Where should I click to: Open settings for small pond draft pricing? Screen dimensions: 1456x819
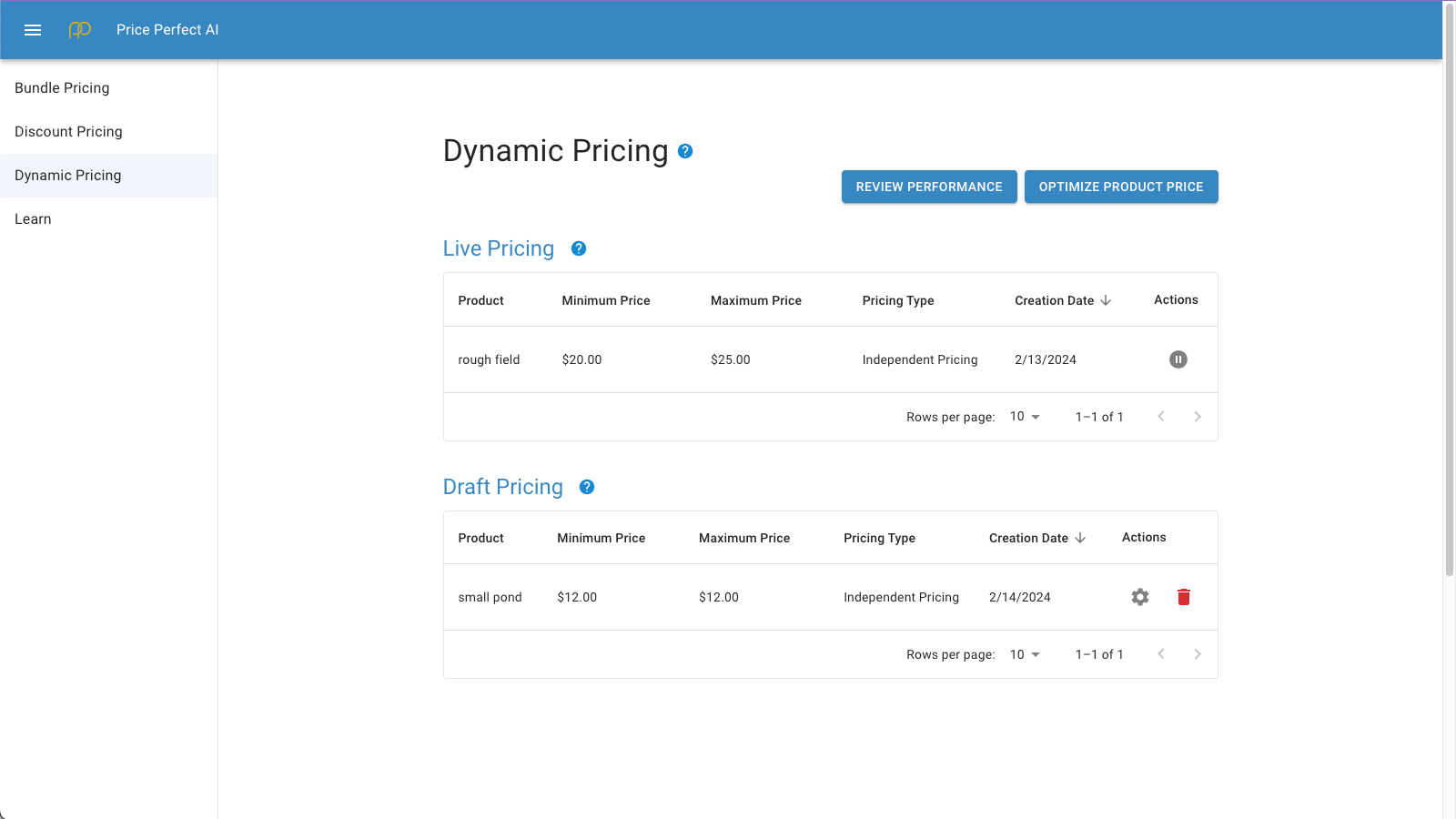[x=1140, y=597]
